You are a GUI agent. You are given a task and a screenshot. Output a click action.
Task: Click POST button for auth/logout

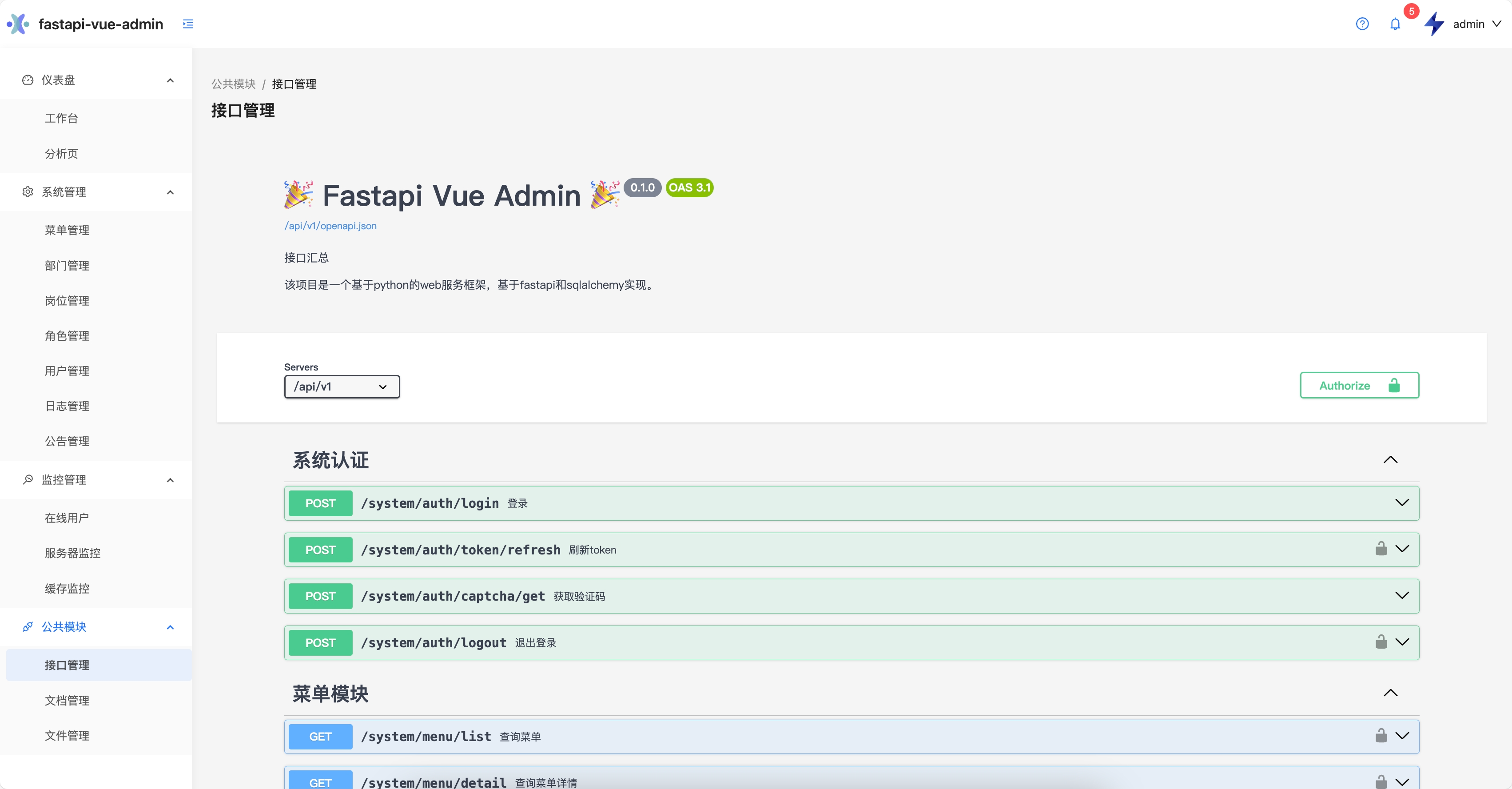(321, 643)
